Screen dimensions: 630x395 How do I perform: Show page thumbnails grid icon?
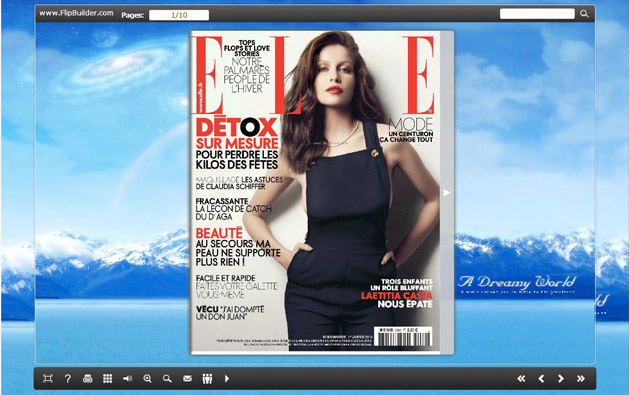click(107, 379)
